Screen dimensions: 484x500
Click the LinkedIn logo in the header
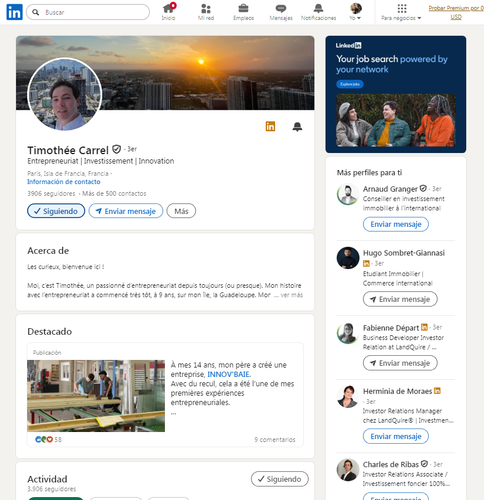[14, 12]
